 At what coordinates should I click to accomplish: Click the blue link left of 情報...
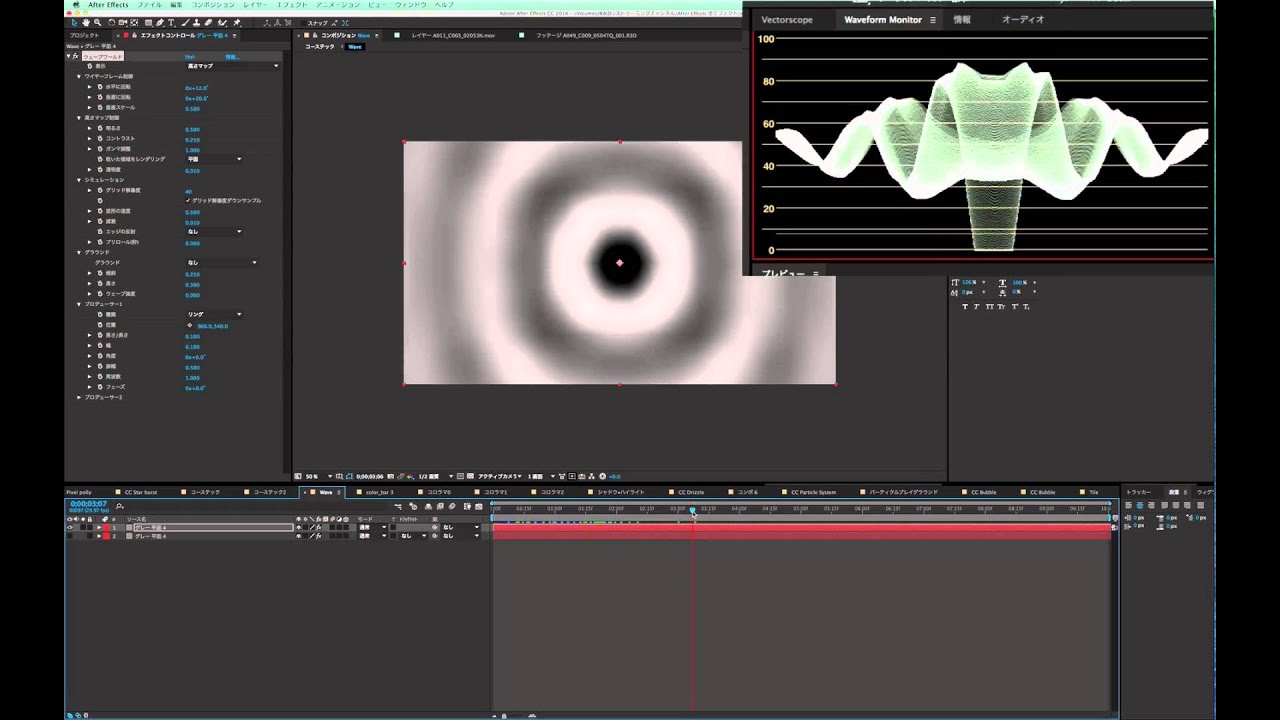(x=190, y=56)
